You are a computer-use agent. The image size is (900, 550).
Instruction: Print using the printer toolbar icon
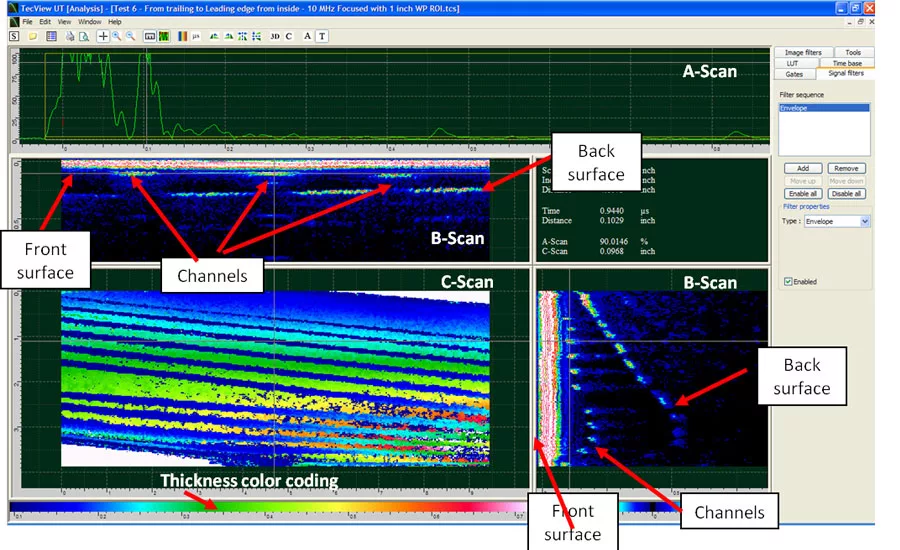coord(69,36)
